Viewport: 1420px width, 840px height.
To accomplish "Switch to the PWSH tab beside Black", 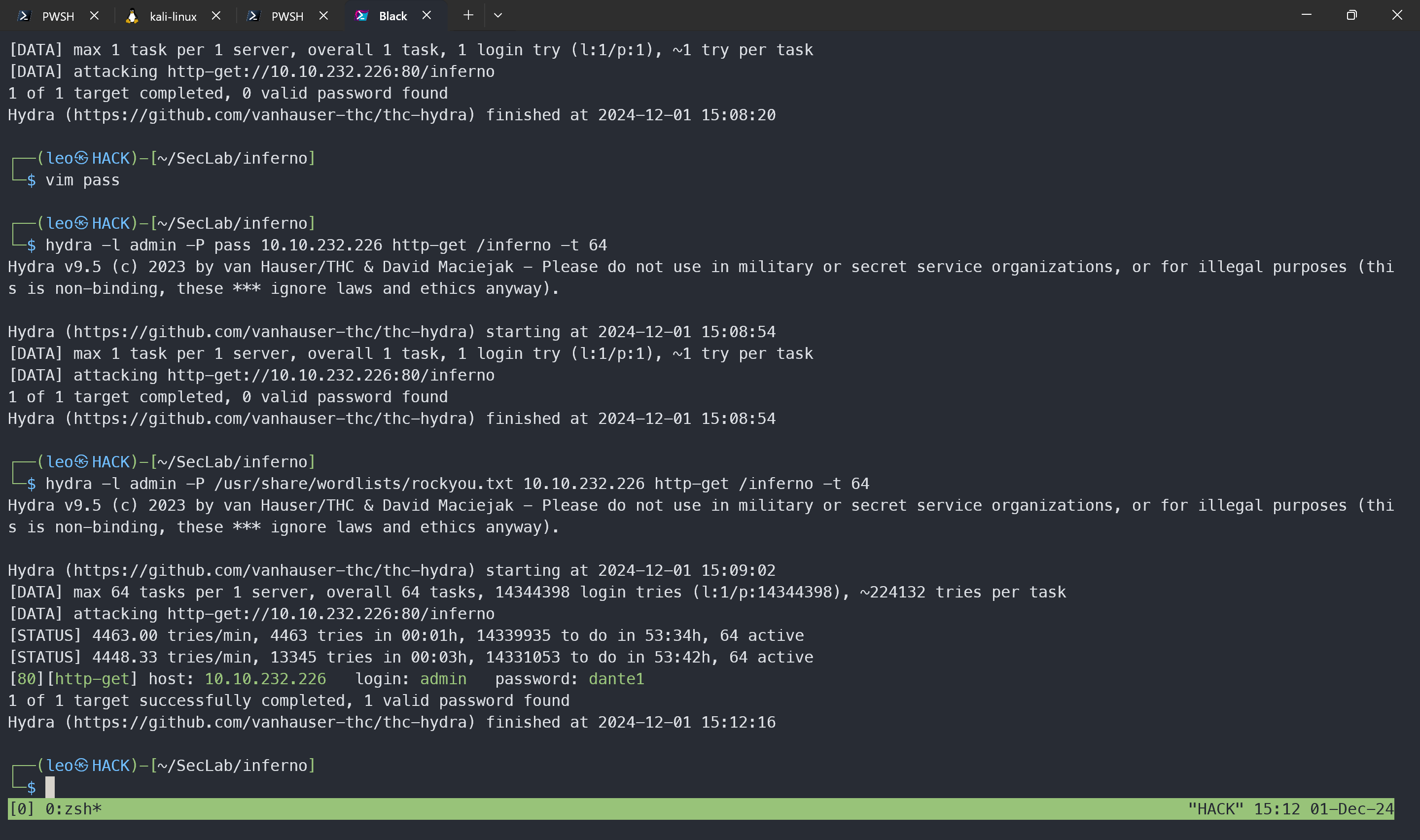I will (287, 16).
